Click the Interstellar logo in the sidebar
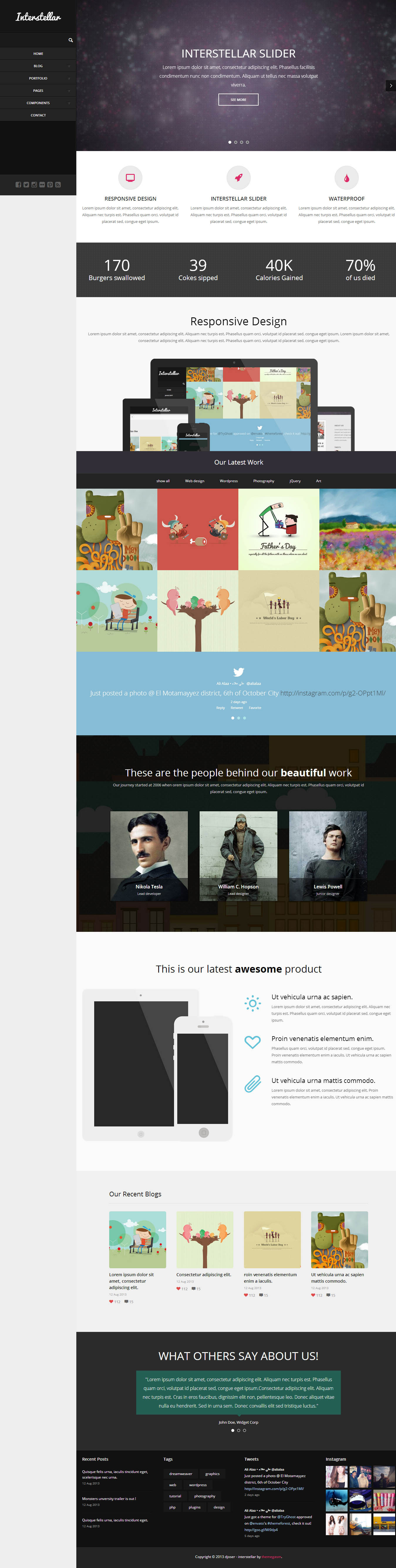Image resolution: width=396 pixels, height=1568 pixels. coord(38,17)
